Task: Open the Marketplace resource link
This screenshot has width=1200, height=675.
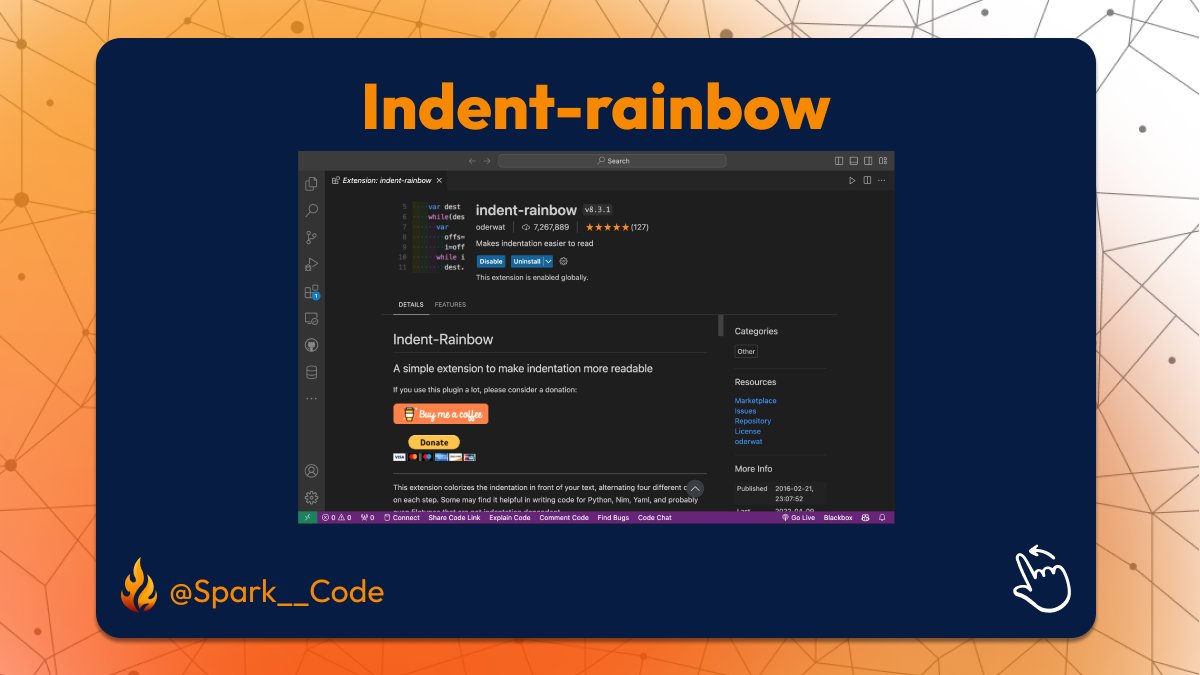Action: coord(755,401)
